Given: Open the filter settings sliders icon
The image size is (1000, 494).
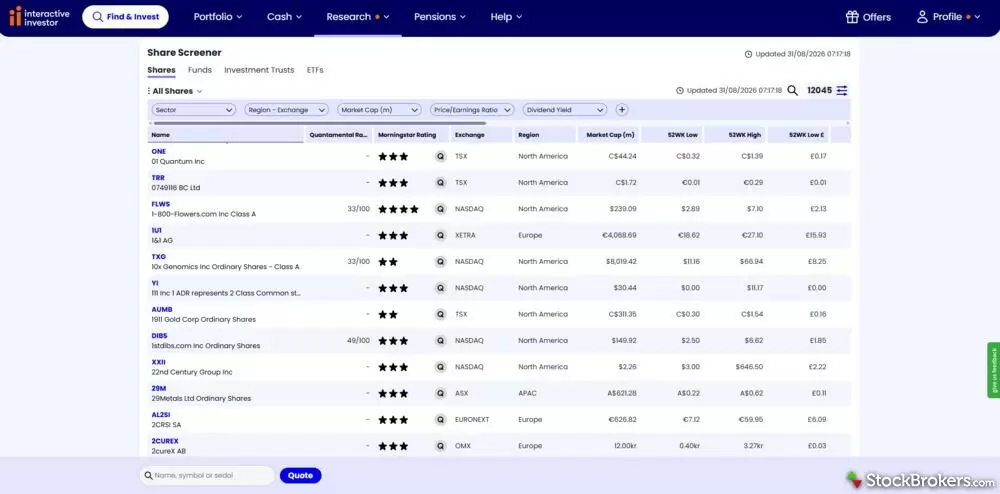Looking at the screenshot, I should pos(842,91).
